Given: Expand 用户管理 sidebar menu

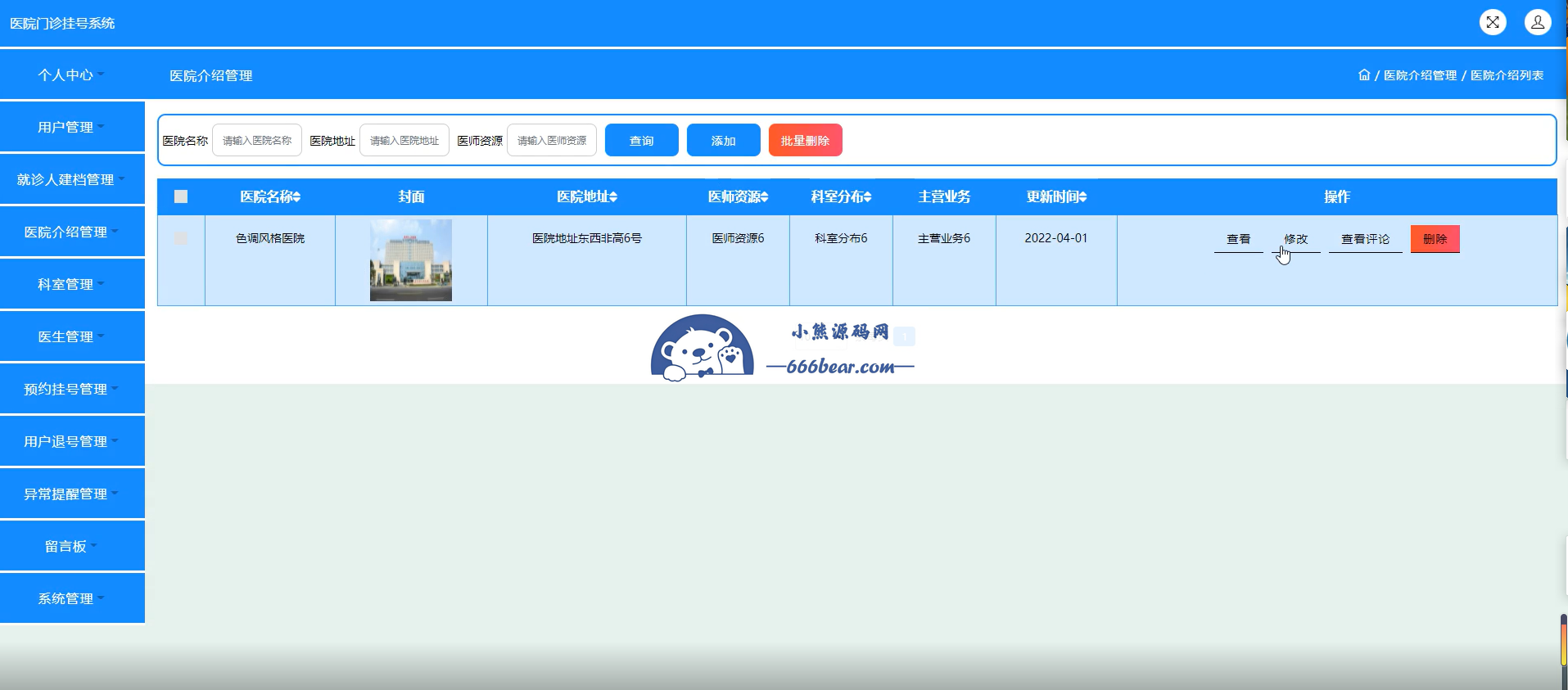Looking at the screenshot, I should tap(72, 127).
